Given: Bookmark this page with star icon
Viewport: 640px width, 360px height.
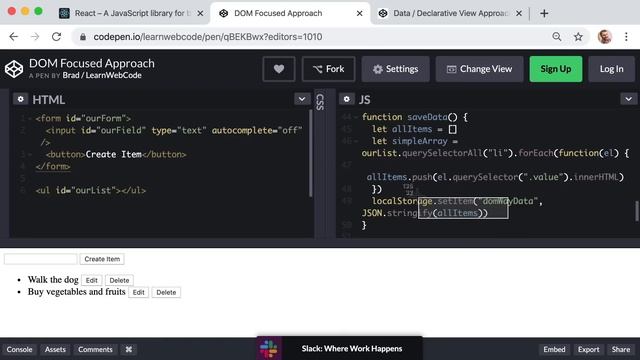Looking at the screenshot, I should [x=578, y=37].
